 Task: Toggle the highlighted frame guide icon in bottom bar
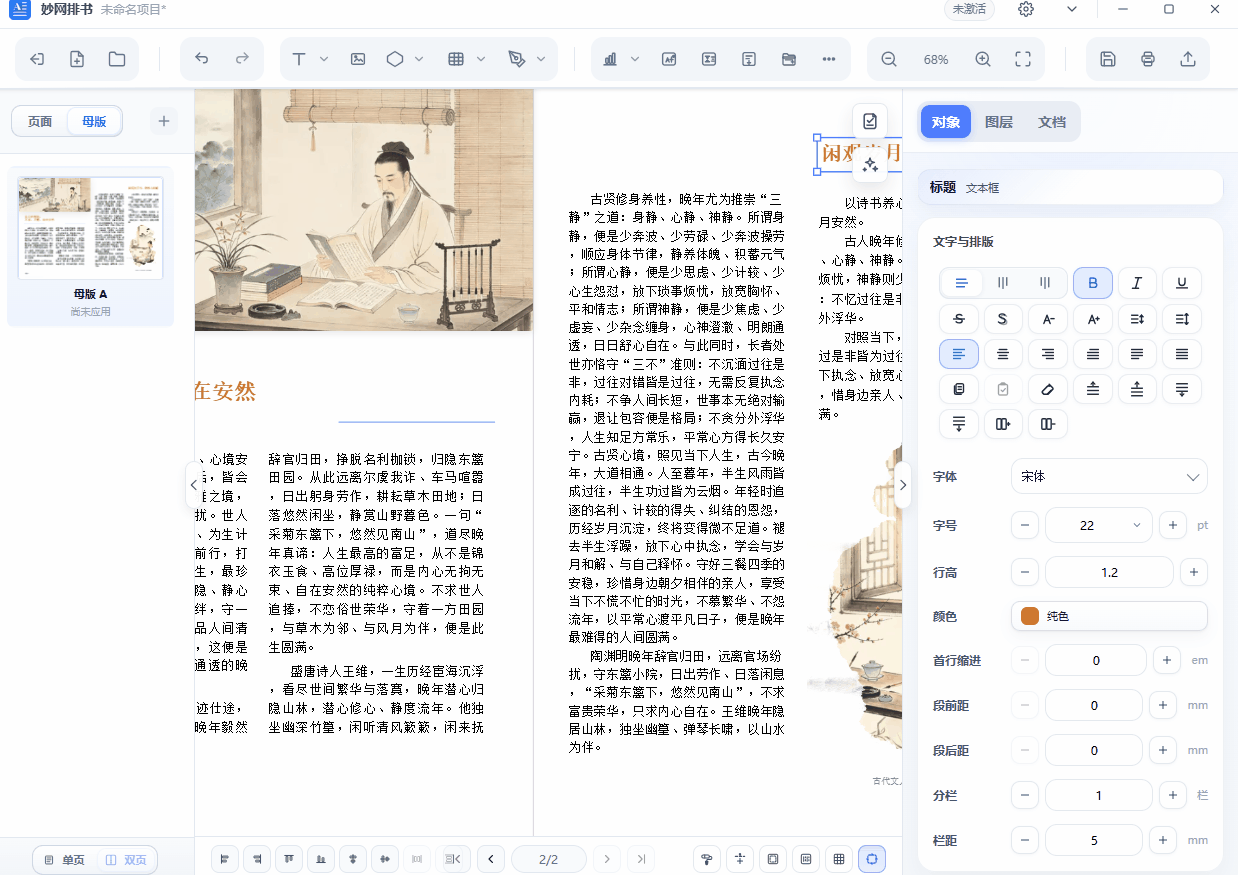point(872,859)
